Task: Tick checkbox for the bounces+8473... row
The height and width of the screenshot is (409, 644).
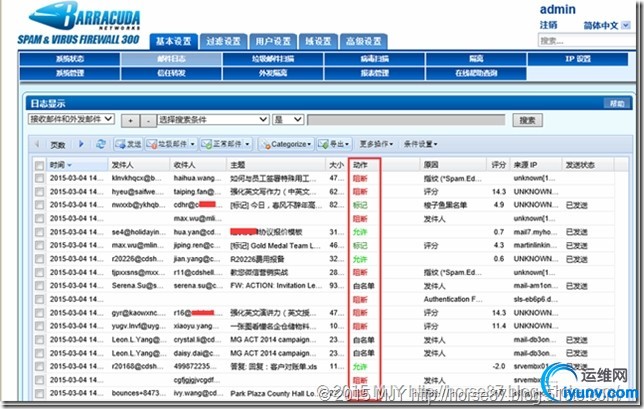Action: click(x=39, y=394)
